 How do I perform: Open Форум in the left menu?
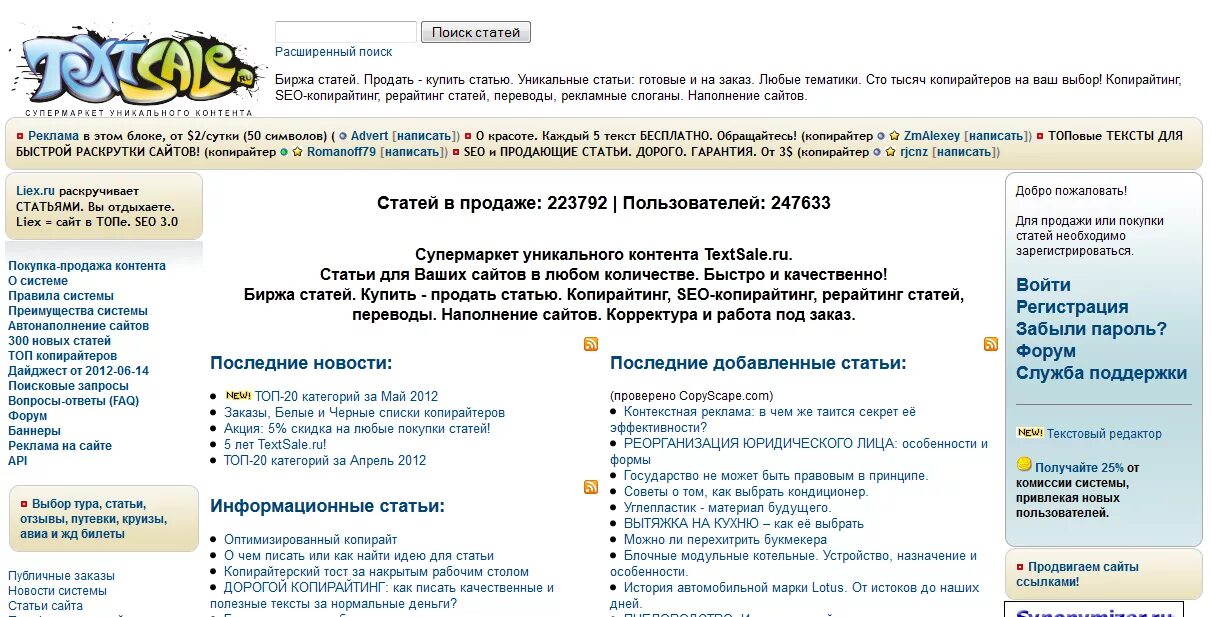[28, 416]
